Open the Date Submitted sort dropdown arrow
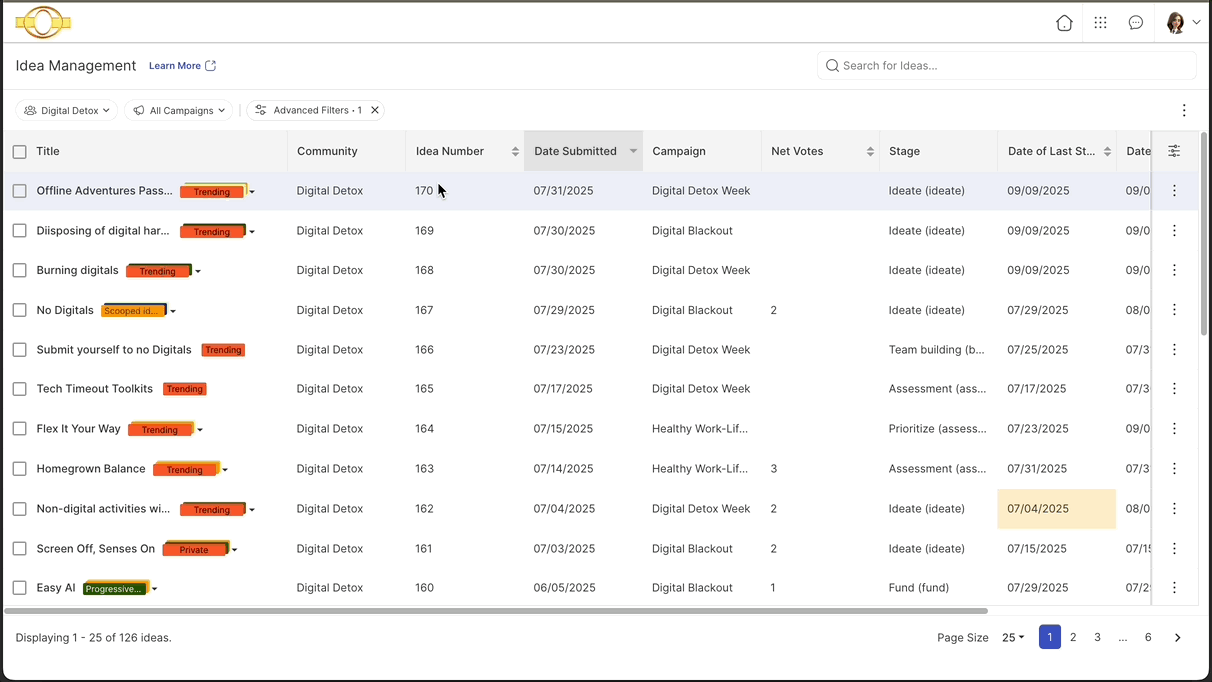 [633, 152]
